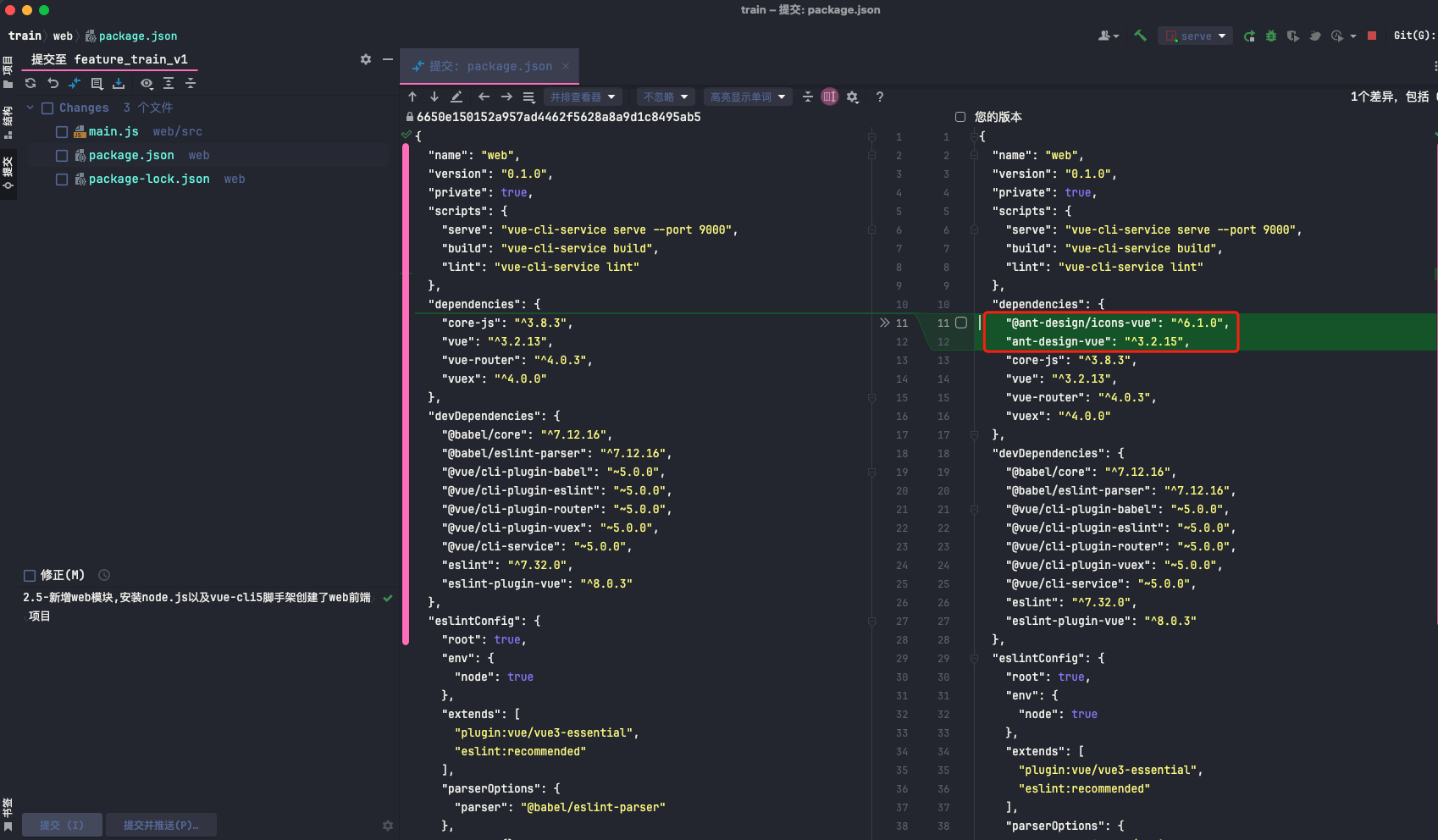This screenshot has height=840, width=1438.
Task: Click the commit message history clock icon
Action: pyautogui.click(x=104, y=575)
